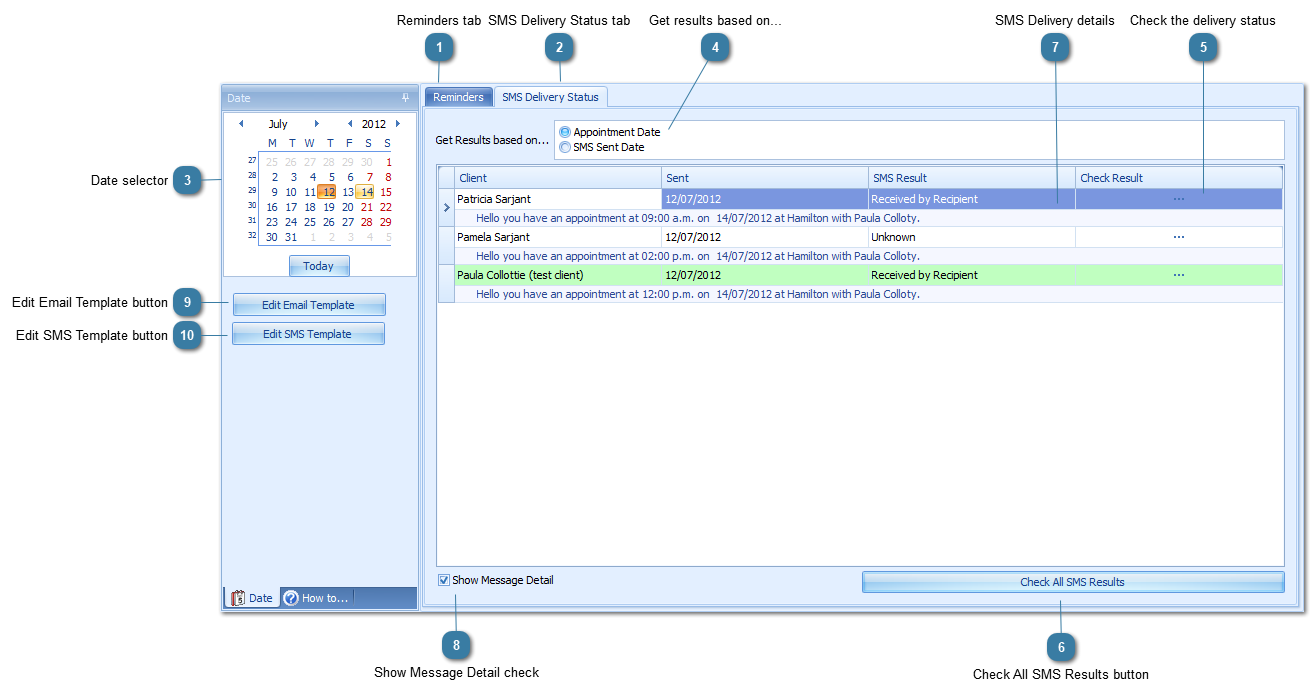
Task: Select July 12 in the calendar
Action: coord(328,192)
